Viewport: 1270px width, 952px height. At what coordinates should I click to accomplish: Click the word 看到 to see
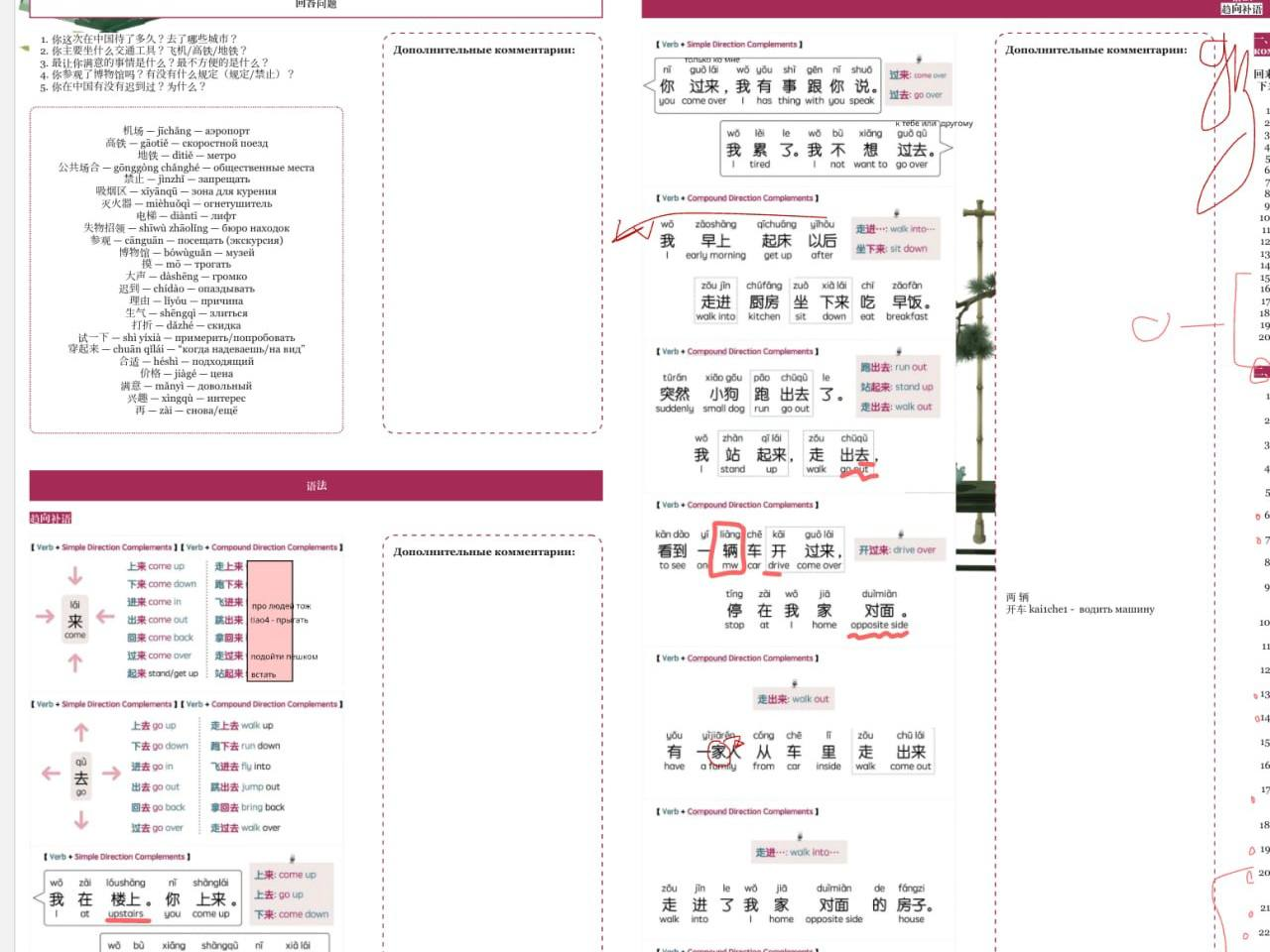click(672, 549)
